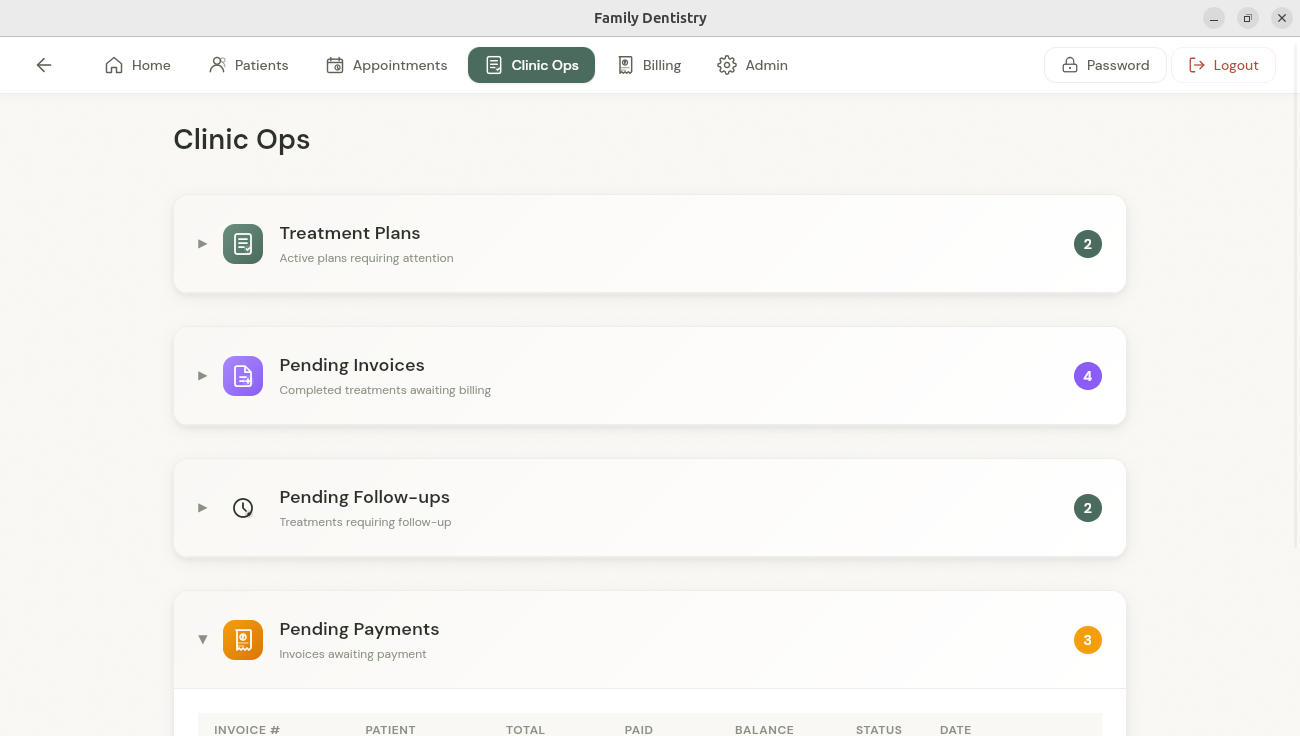Open Billing via its invoice icon
This screenshot has height=736, width=1300.
click(625, 65)
